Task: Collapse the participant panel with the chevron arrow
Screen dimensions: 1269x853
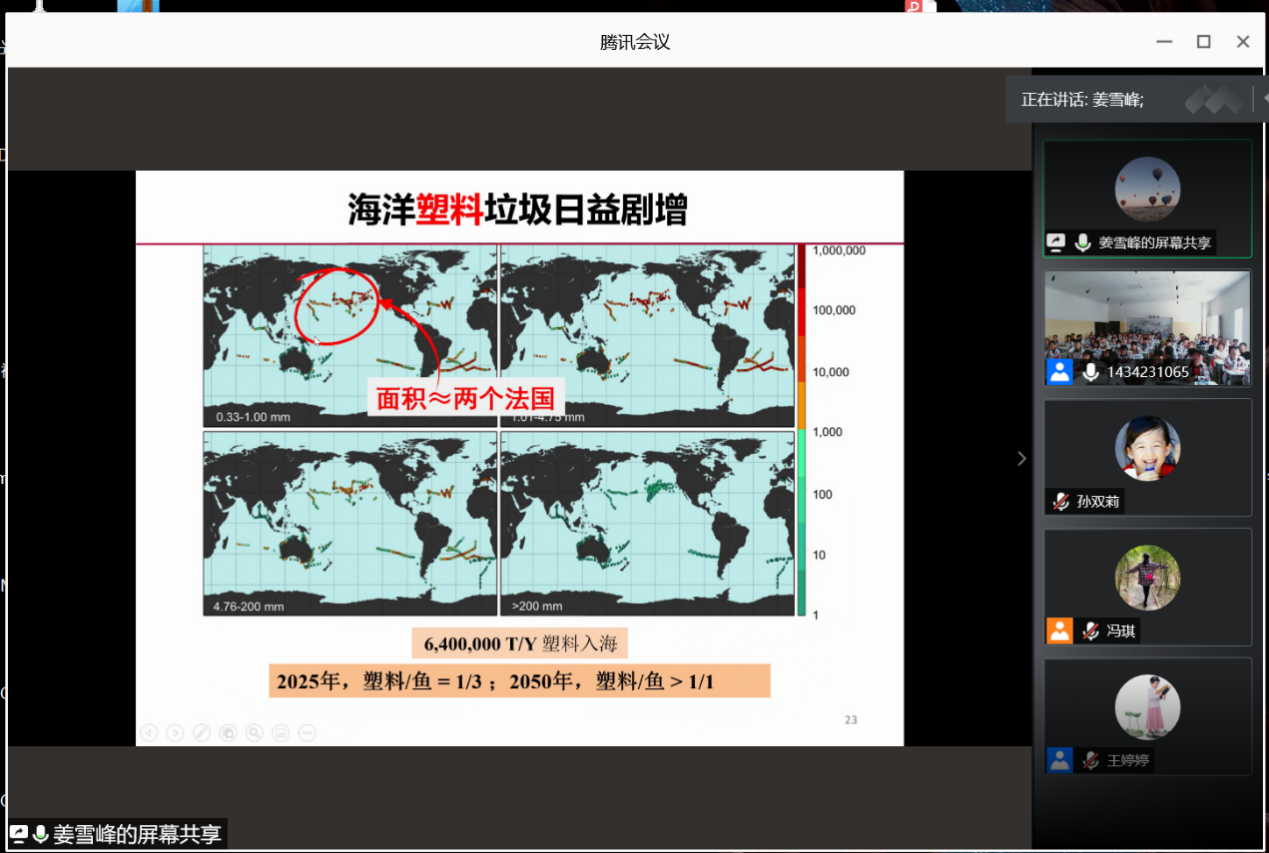Action: click(x=1021, y=458)
